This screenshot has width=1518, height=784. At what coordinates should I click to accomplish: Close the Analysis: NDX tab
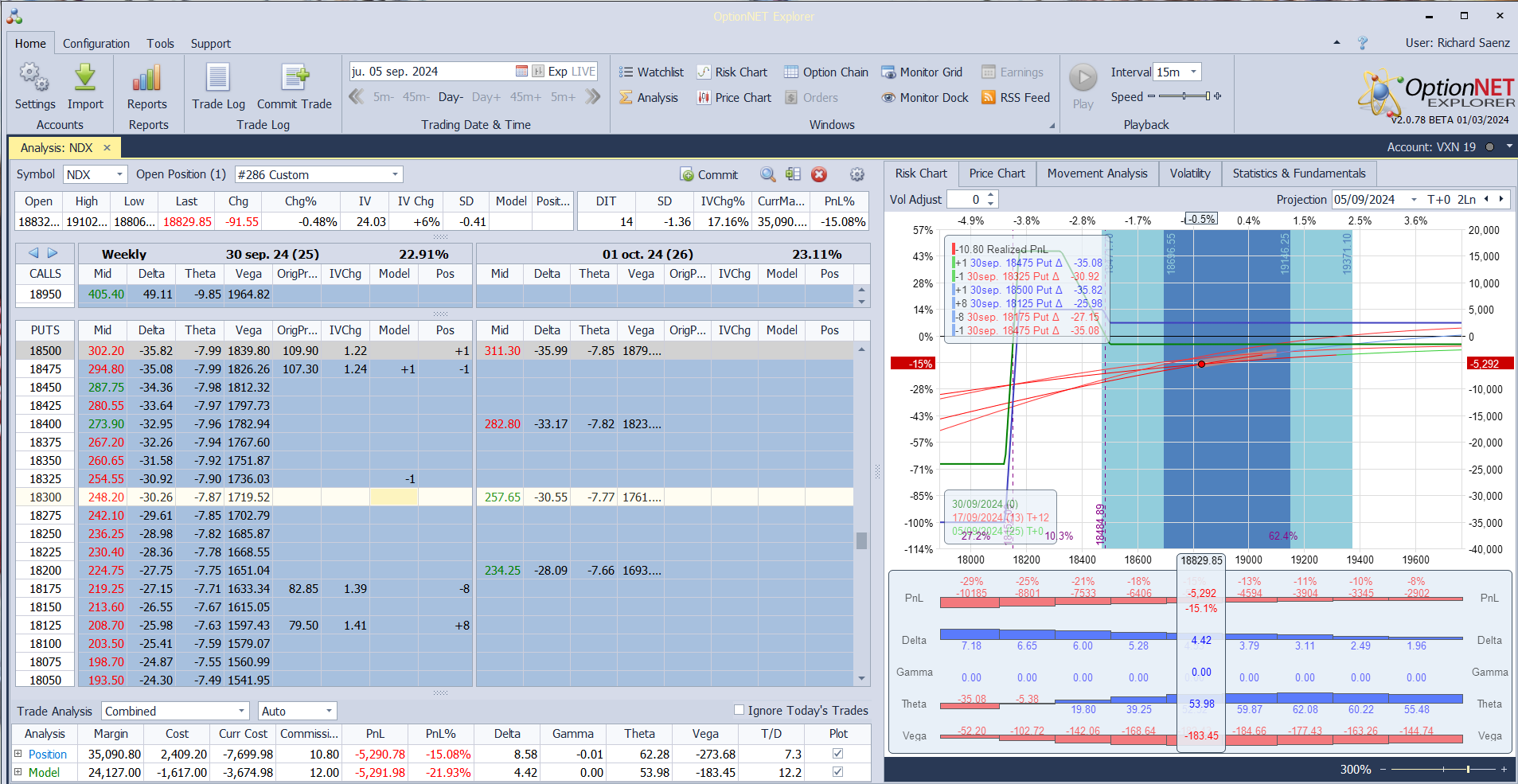coord(107,148)
